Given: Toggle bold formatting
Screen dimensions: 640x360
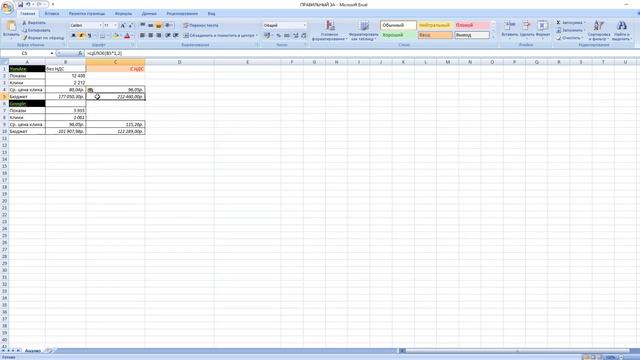Looking at the screenshot, I should click(x=73, y=36).
